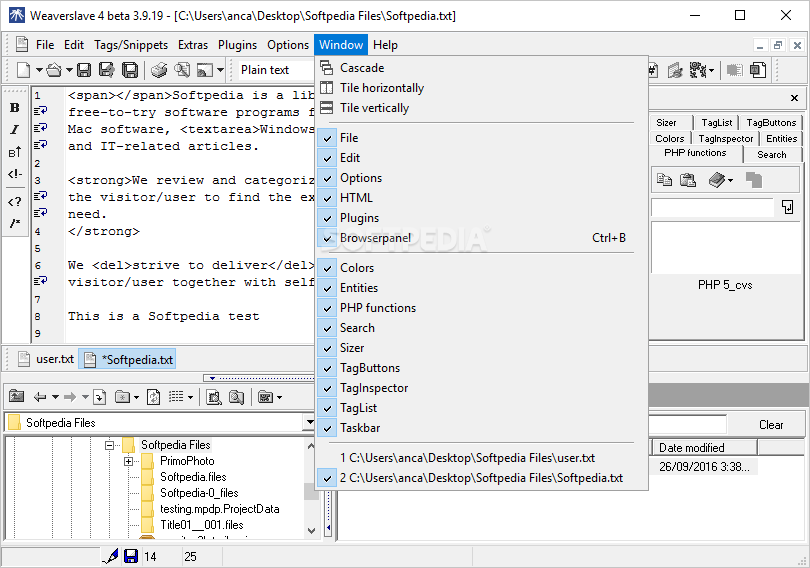Open the Softpedia Files folder combo box

point(160,422)
